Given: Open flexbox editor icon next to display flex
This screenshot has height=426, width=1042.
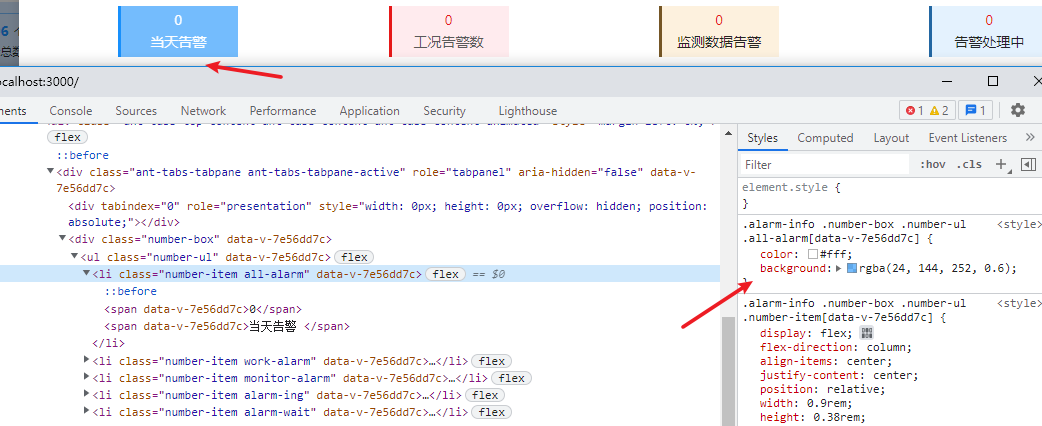Looking at the screenshot, I should tap(866, 333).
